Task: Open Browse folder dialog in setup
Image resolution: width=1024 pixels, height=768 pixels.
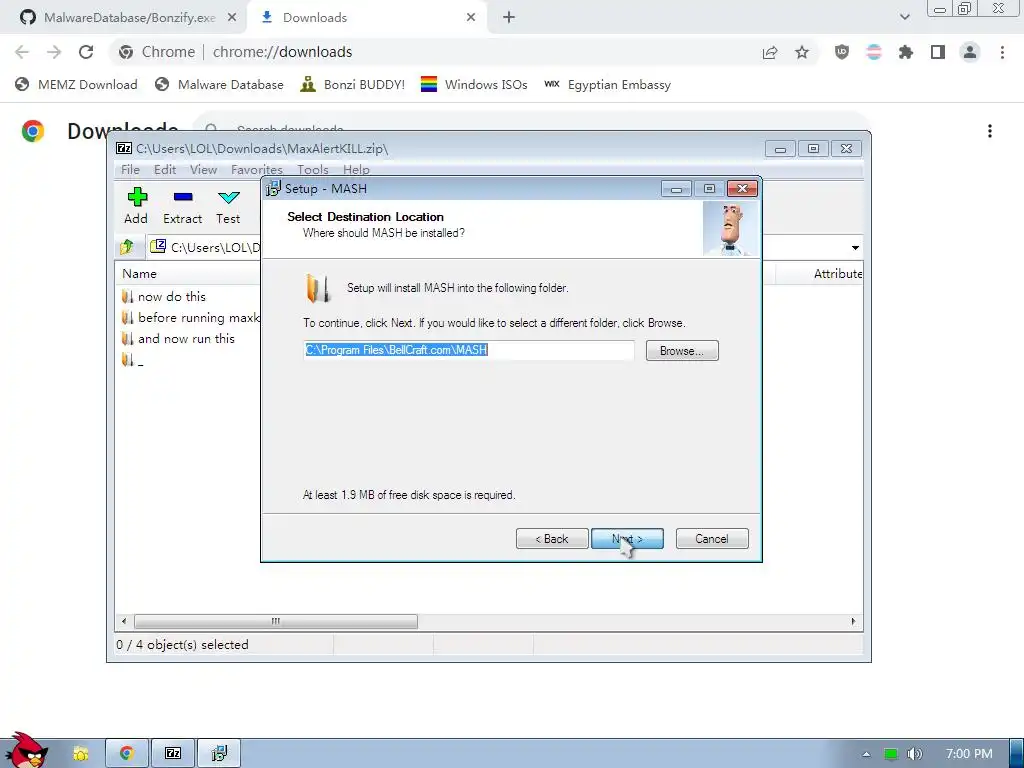Action: coord(682,351)
